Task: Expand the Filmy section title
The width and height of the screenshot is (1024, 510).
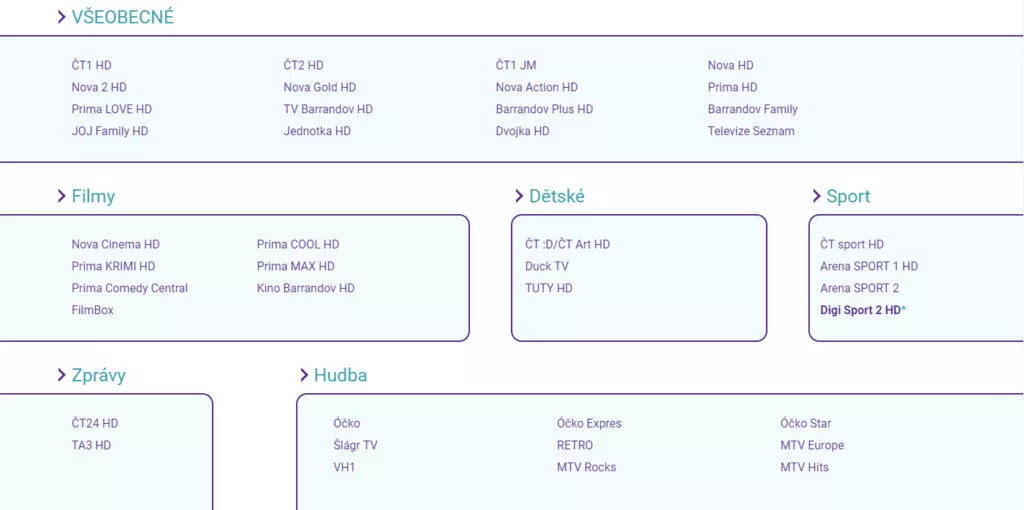Action: (93, 197)
